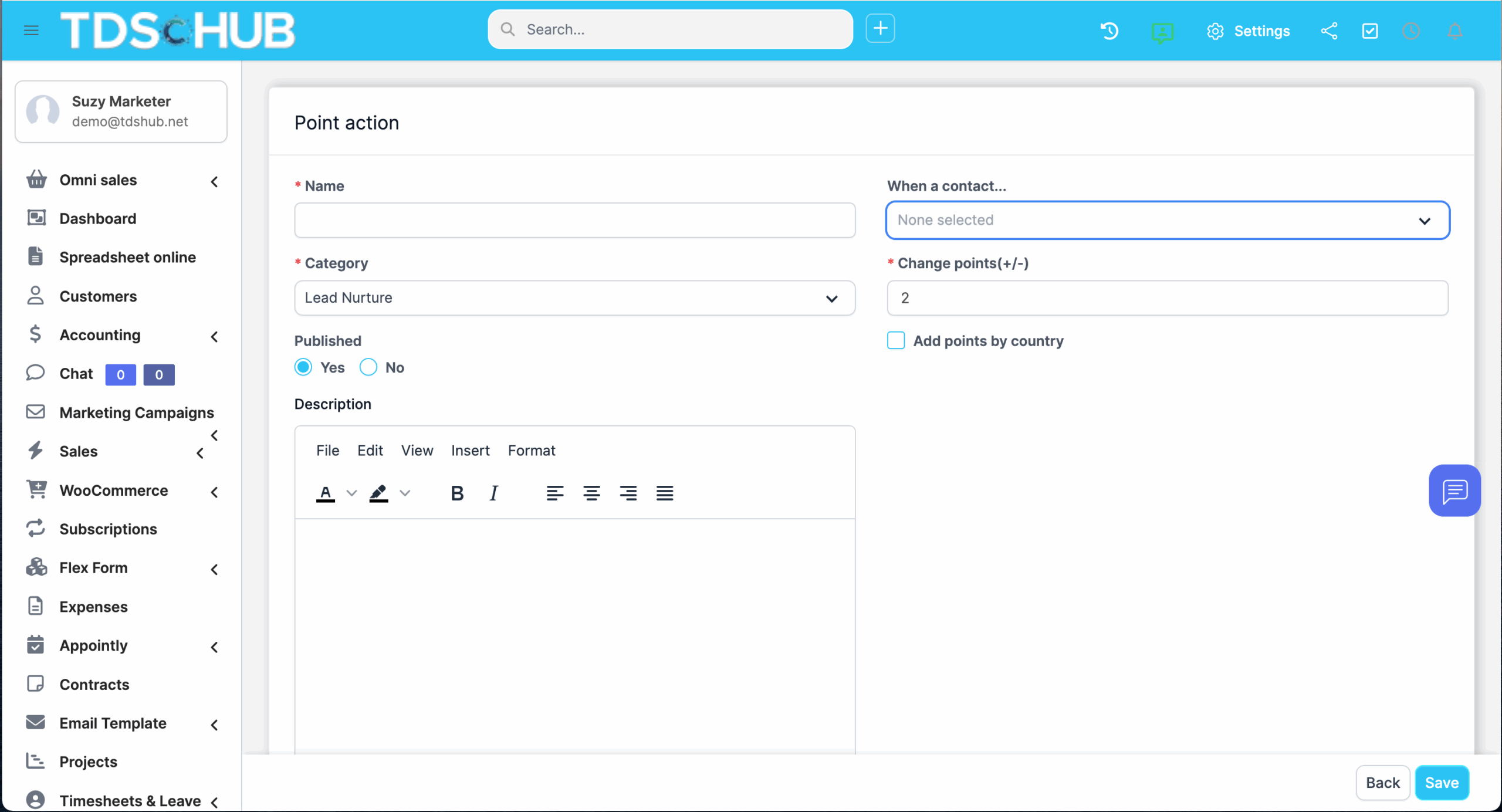Toggle bold formatting in description editor
1502x812 pixels.
tap(457, 493)
